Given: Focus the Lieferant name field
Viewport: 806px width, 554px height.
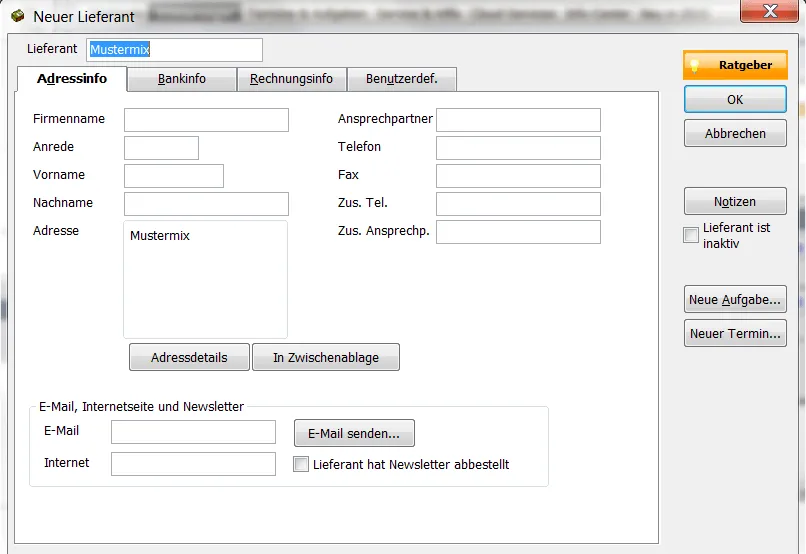Looking at the screenshot, I should pos(174,50).
